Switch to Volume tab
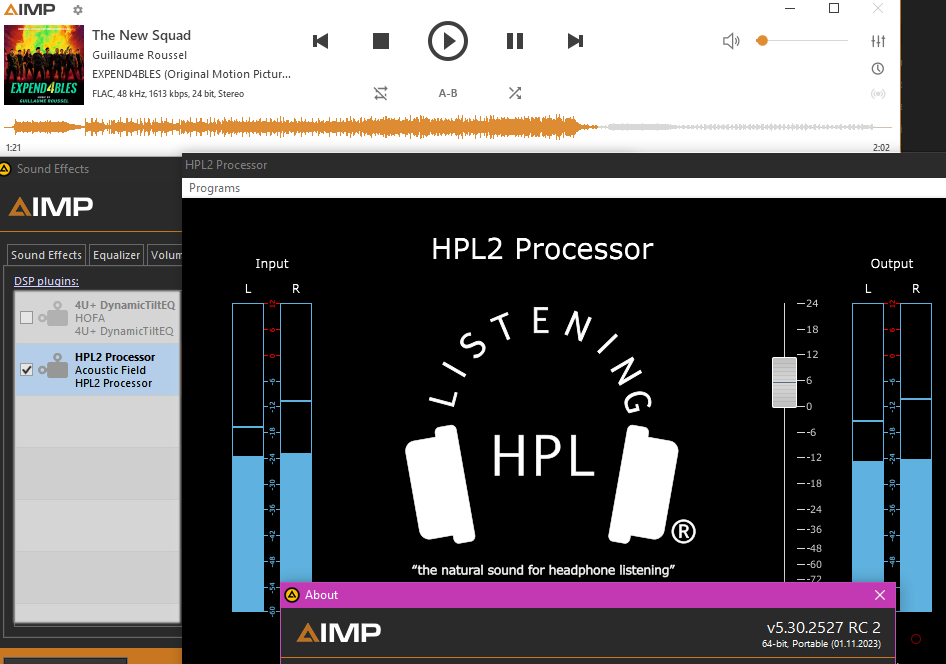 165,255
